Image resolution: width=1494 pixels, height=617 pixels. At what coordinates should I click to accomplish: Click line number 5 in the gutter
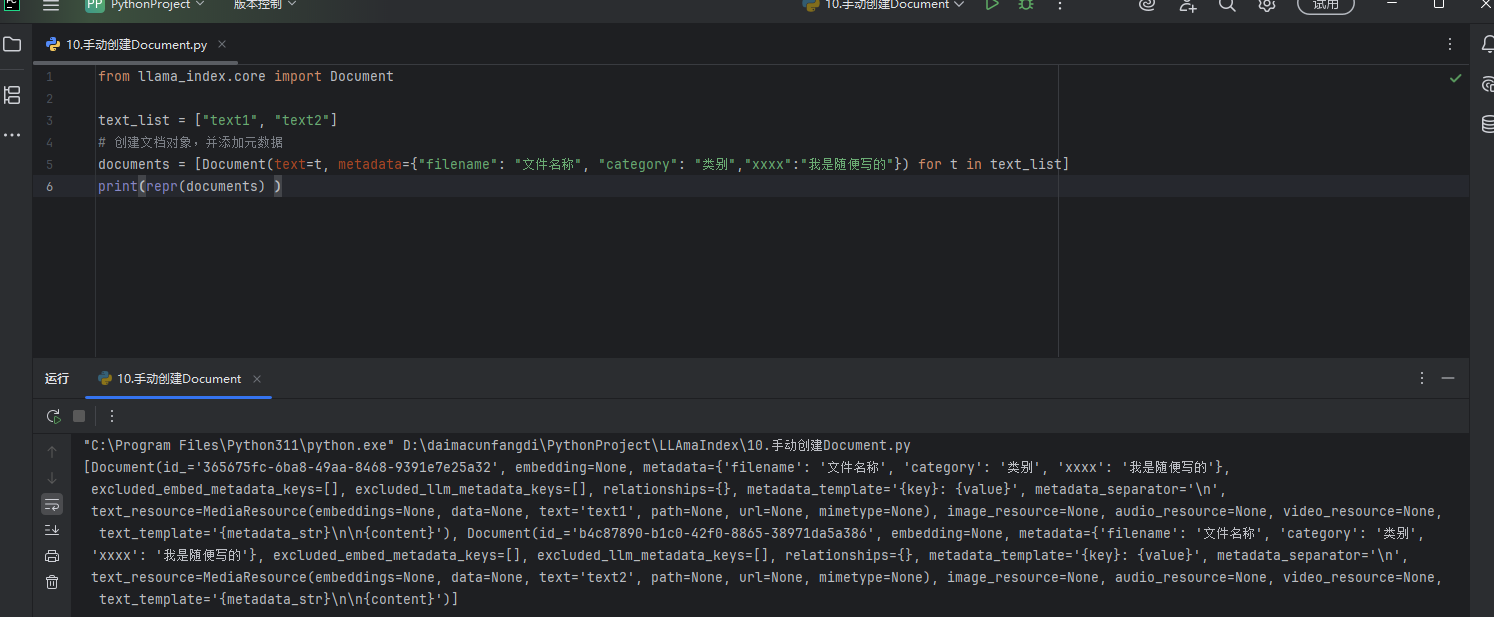49,164
